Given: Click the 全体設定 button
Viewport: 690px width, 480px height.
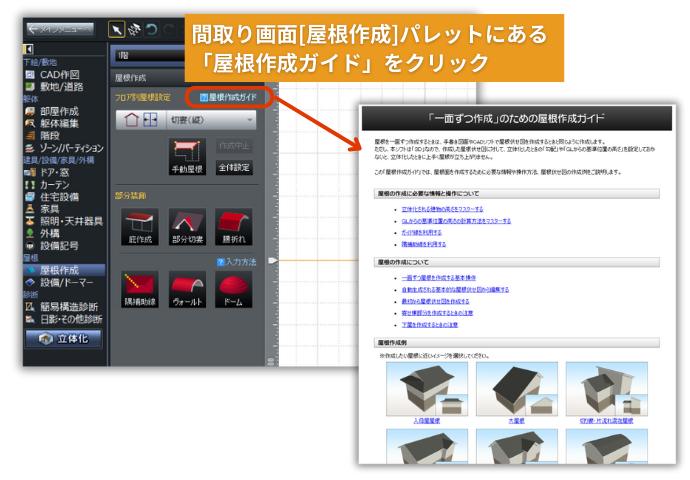Looking at the screenshot, I should 234,168.
